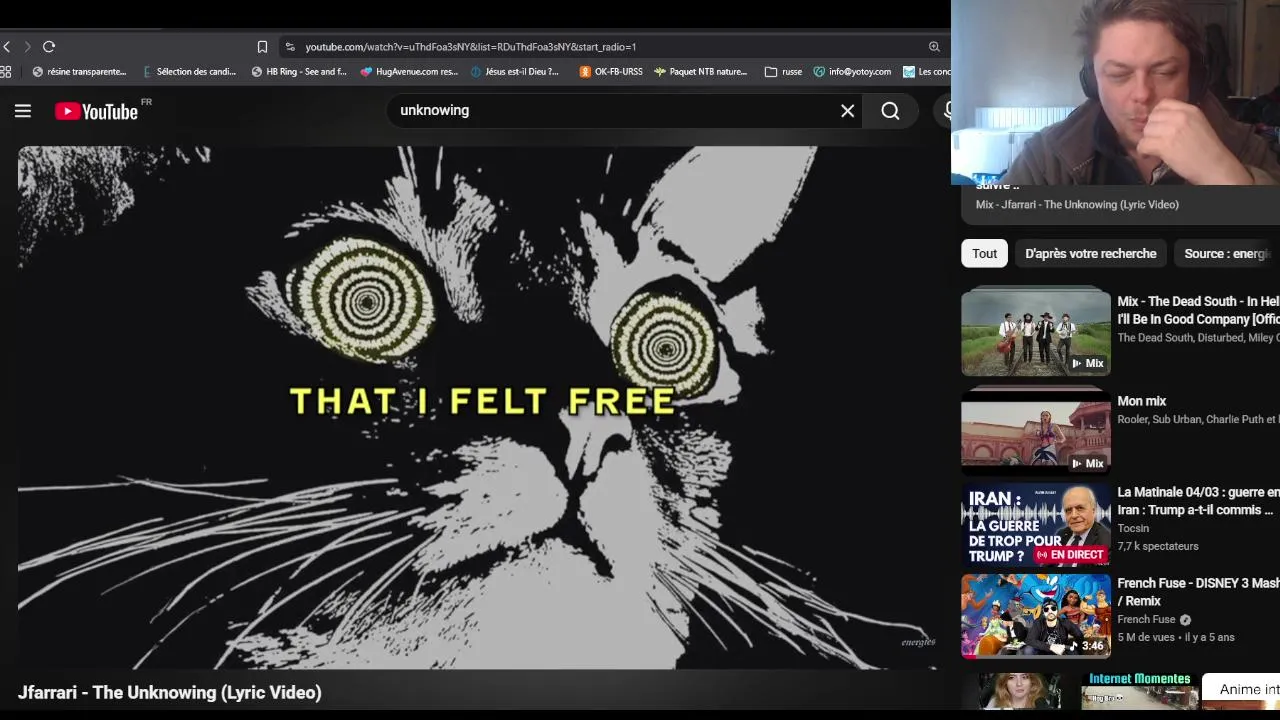
Task: Open the 'Mix - Jfarrari - The Unknowing' playlist title
Action: [1077, 204]
